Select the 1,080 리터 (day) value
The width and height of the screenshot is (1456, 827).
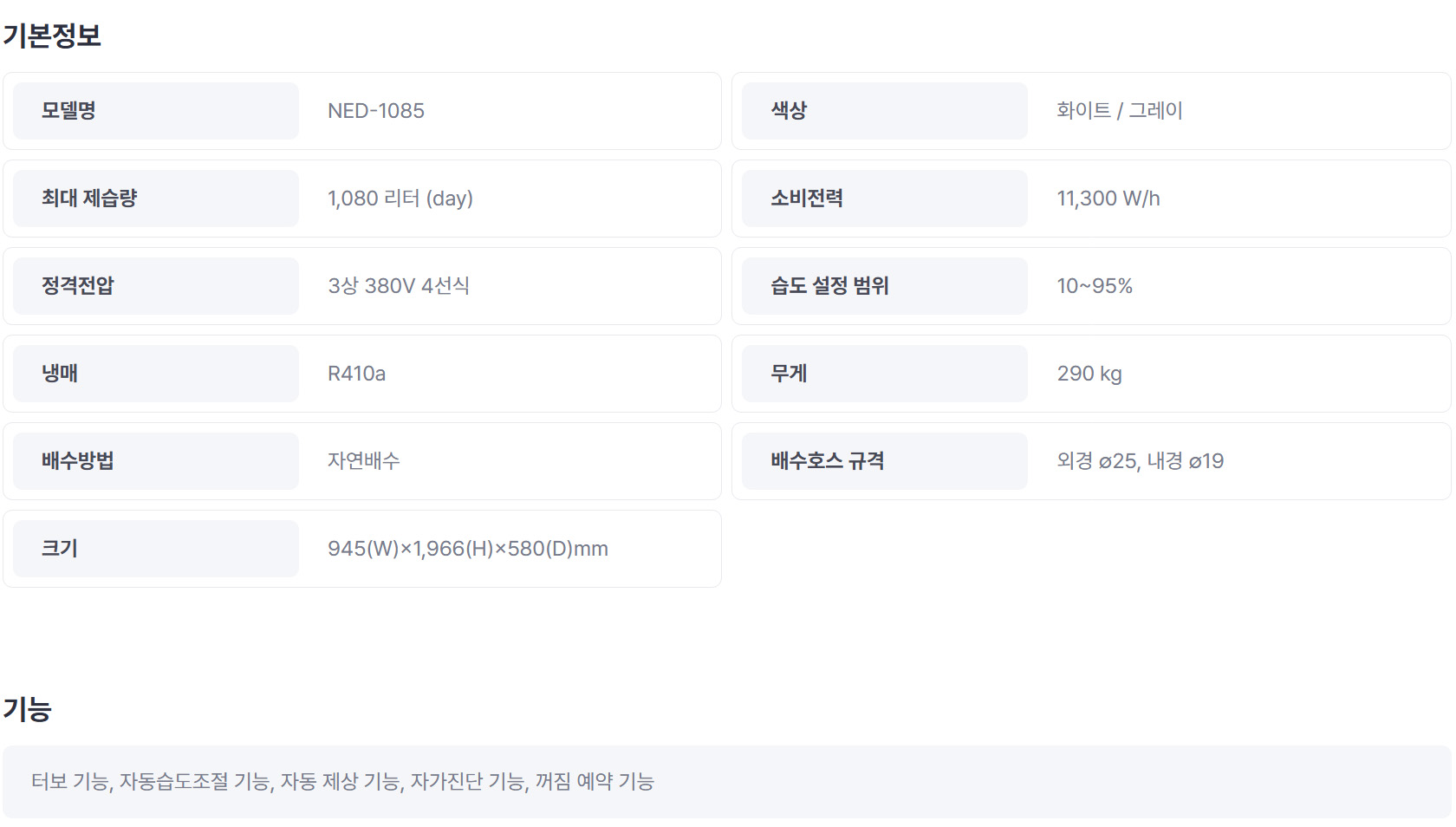(x=400, y=199)
